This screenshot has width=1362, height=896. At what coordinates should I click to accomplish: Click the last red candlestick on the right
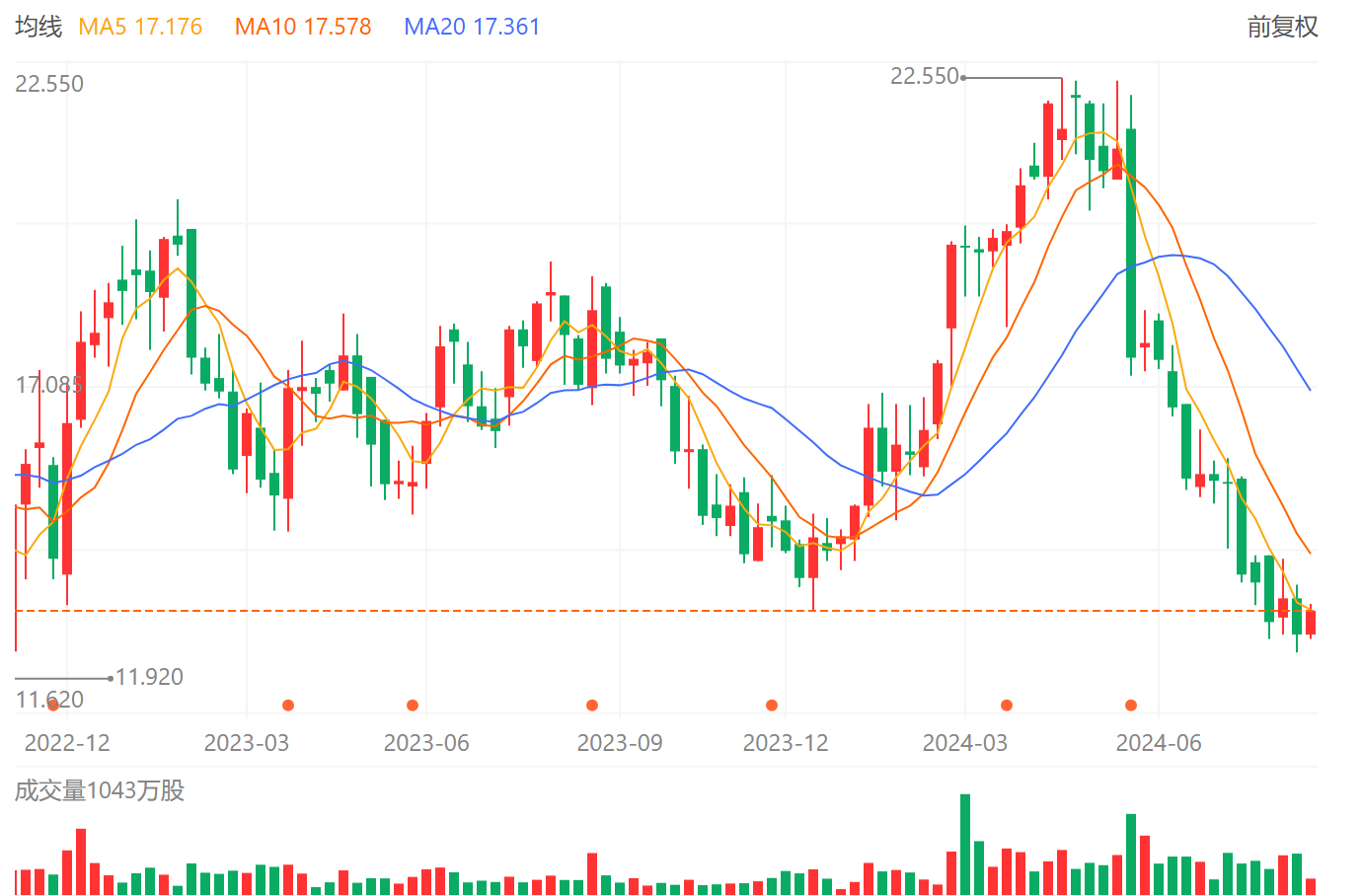point(1311,622)
